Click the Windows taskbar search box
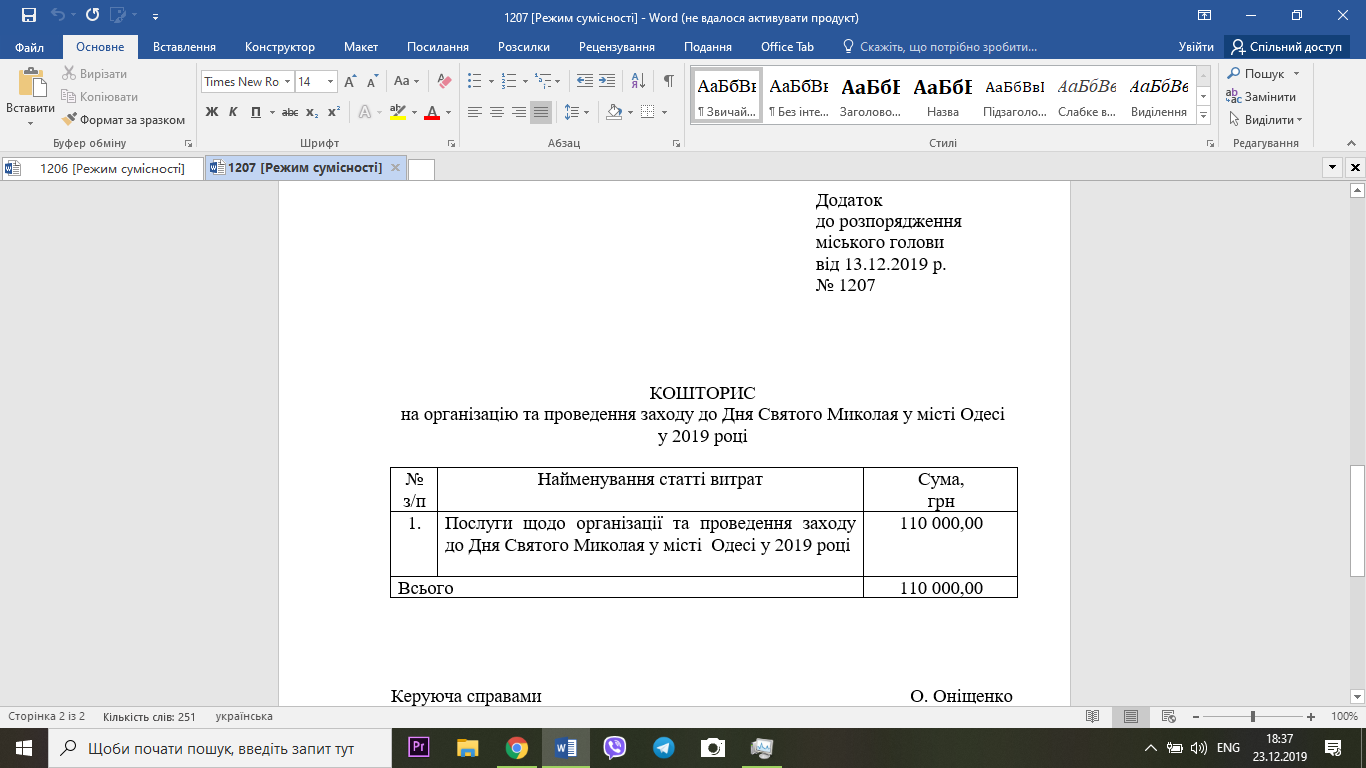The height and width of the screenshot is (768, 1366). (x=220, y=747)
